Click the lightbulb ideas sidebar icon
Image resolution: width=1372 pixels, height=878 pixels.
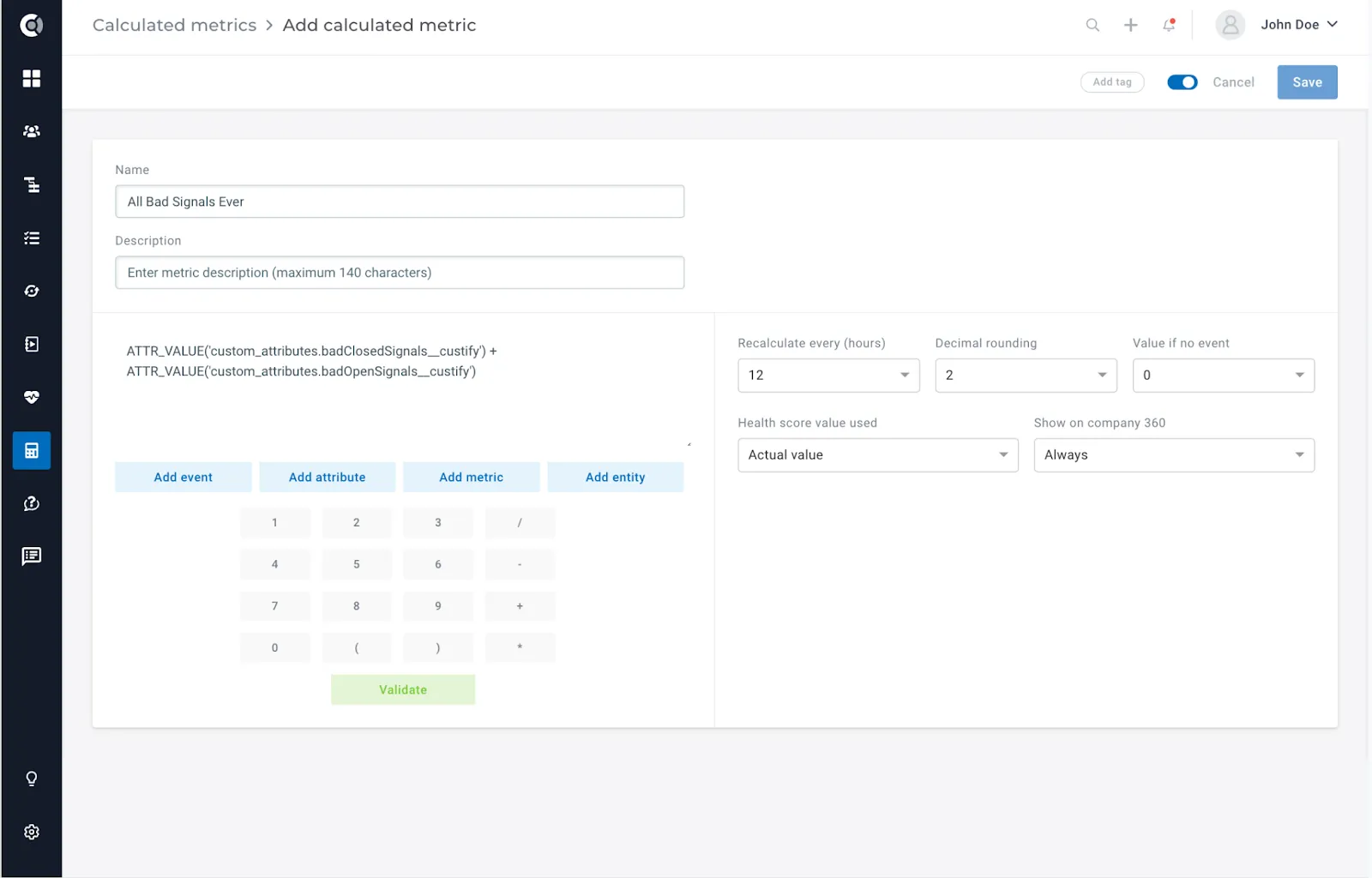point(32,779)
